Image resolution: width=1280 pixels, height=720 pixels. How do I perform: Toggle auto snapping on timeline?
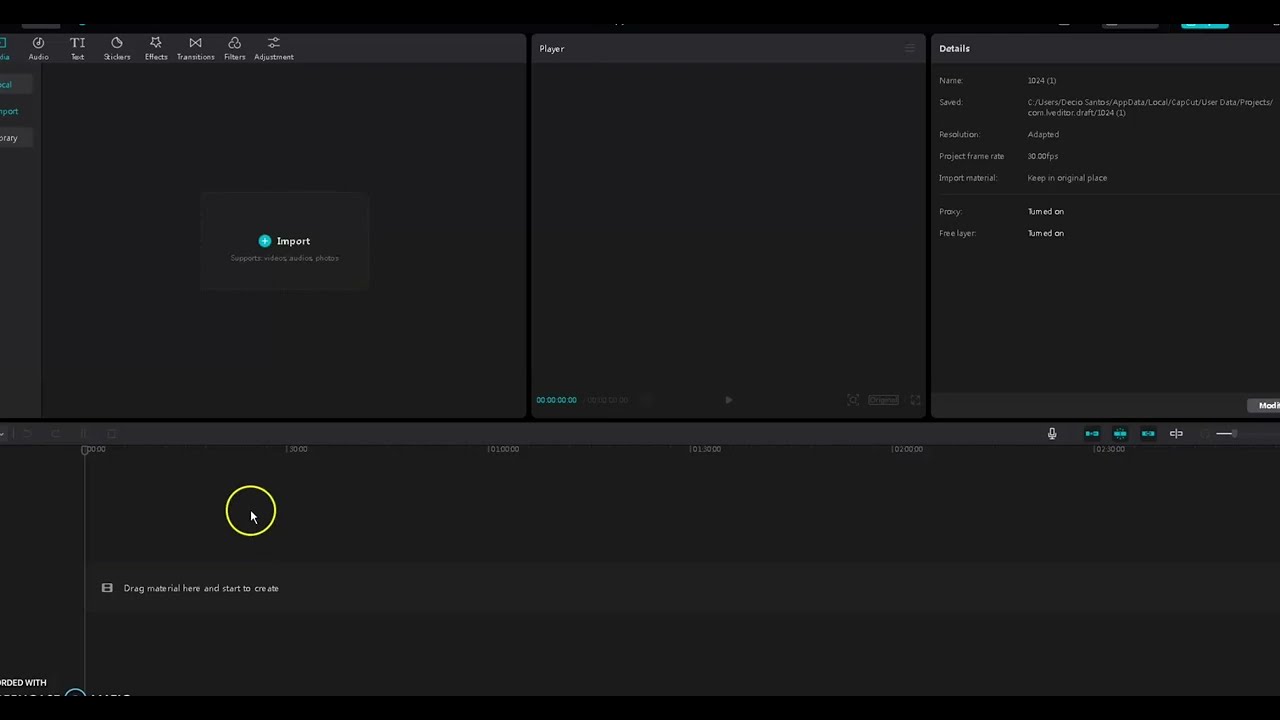(1120, 434)
